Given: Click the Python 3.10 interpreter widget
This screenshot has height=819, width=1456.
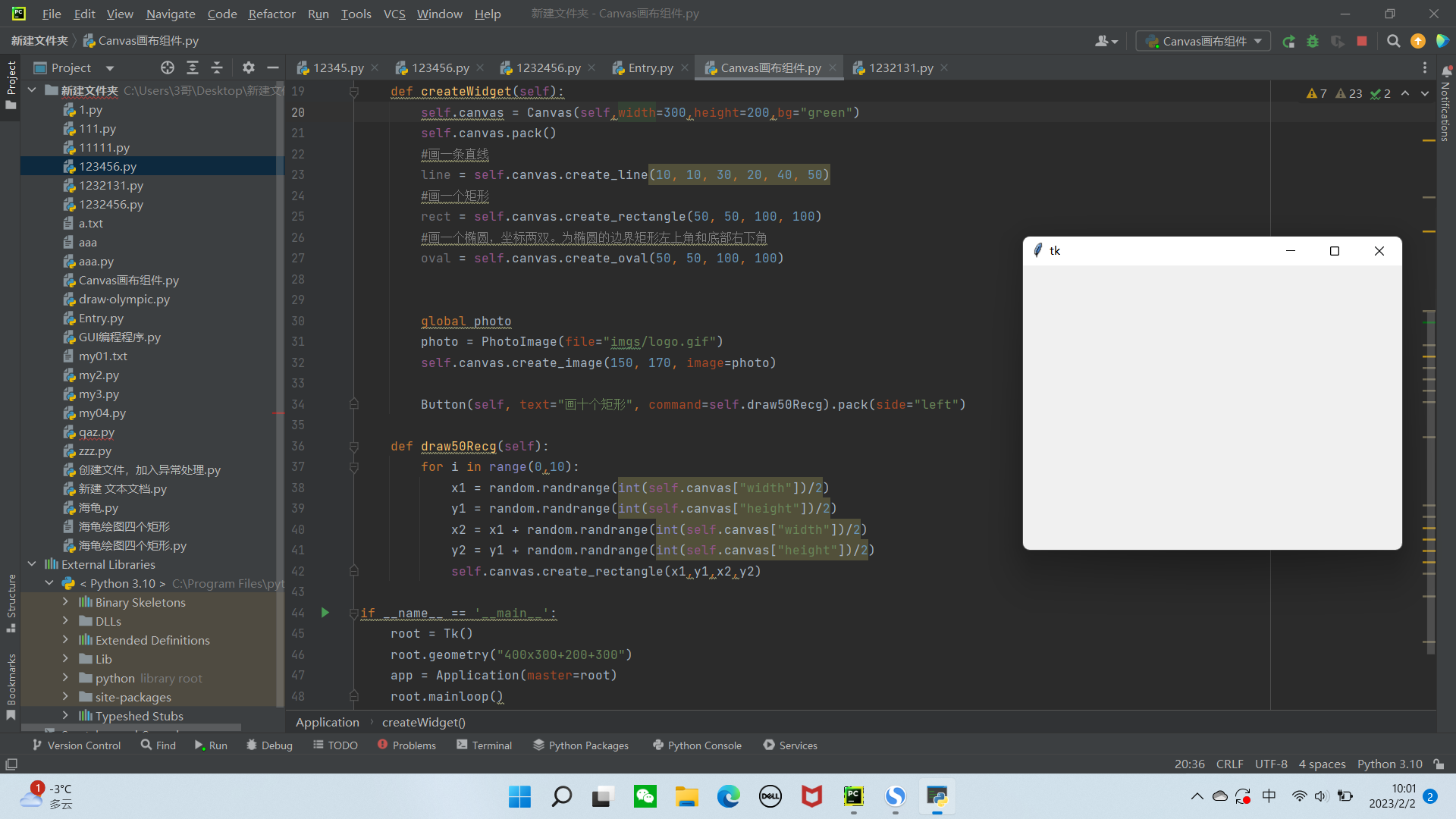Looking at the screenshot, I should (x=1389, y=764).
